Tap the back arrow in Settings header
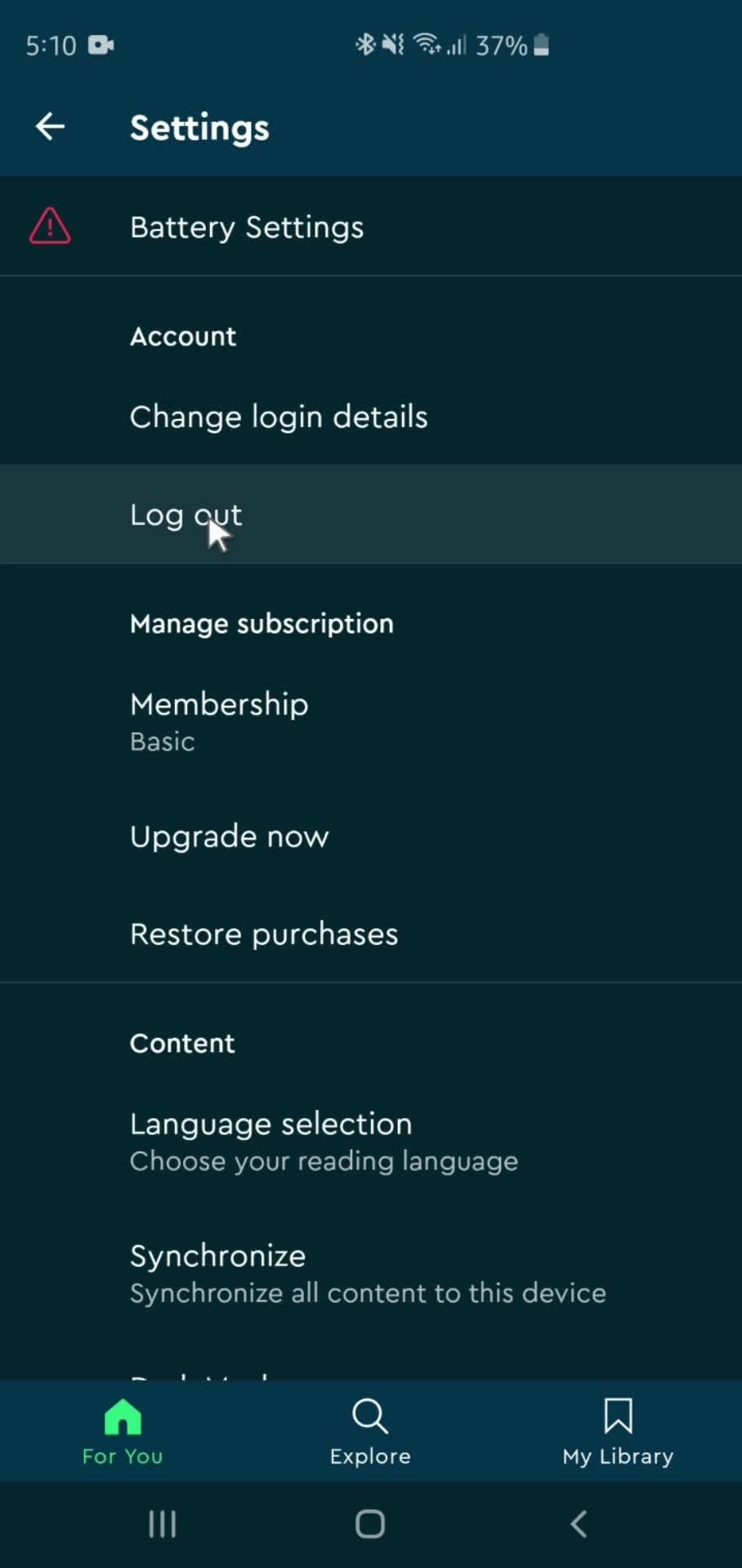 pos(50,127)
